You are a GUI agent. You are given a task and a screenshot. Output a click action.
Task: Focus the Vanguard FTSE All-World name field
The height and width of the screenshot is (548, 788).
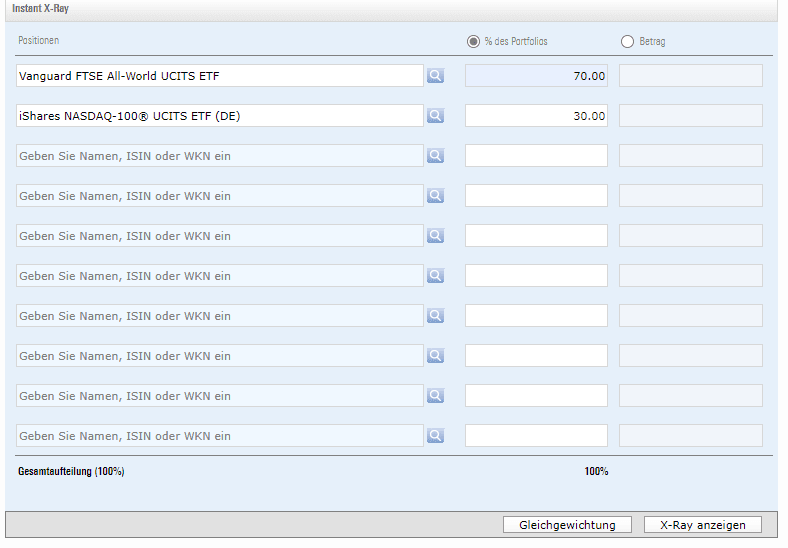pos(220,76)
